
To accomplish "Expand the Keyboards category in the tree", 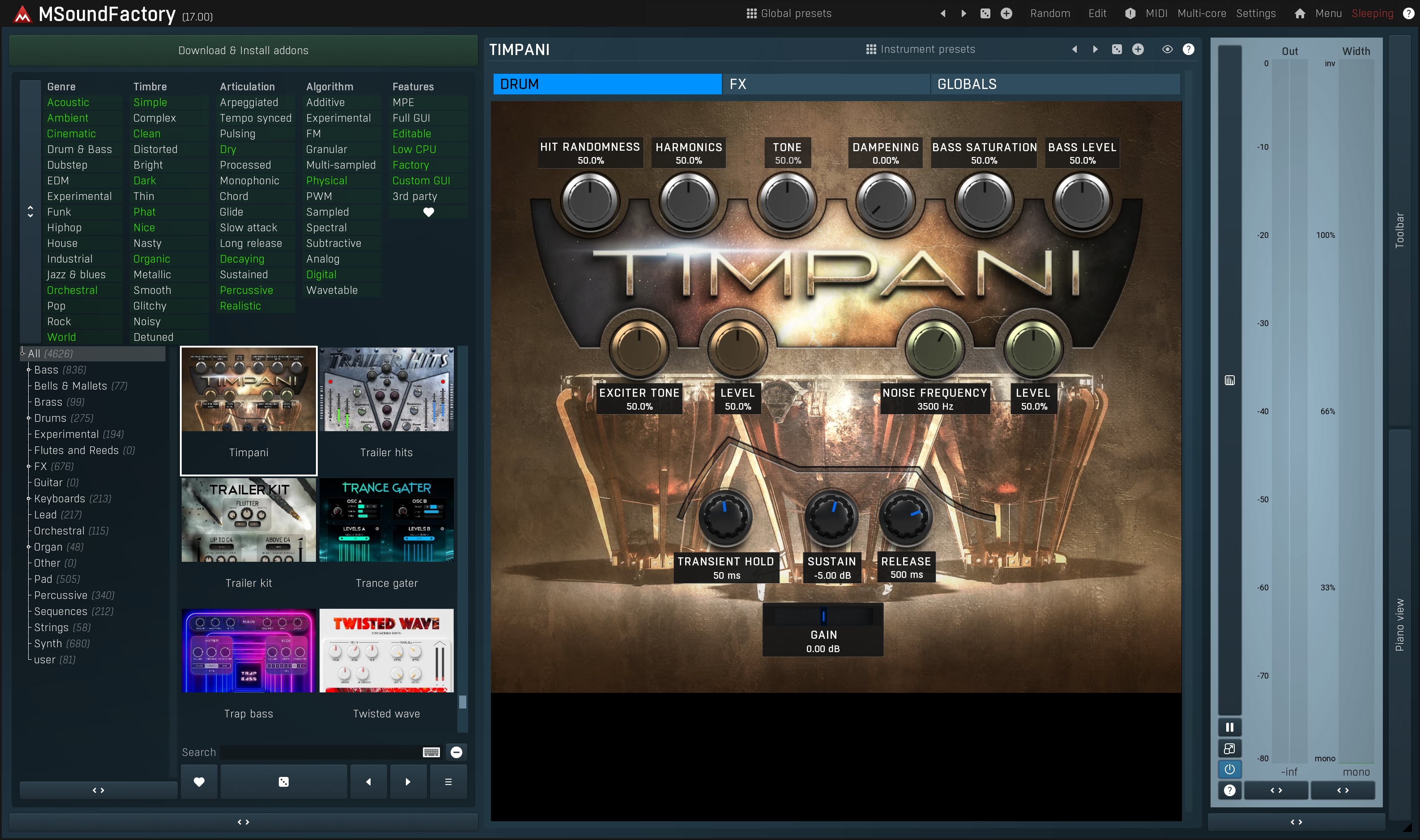I will (x=29, y=499).
